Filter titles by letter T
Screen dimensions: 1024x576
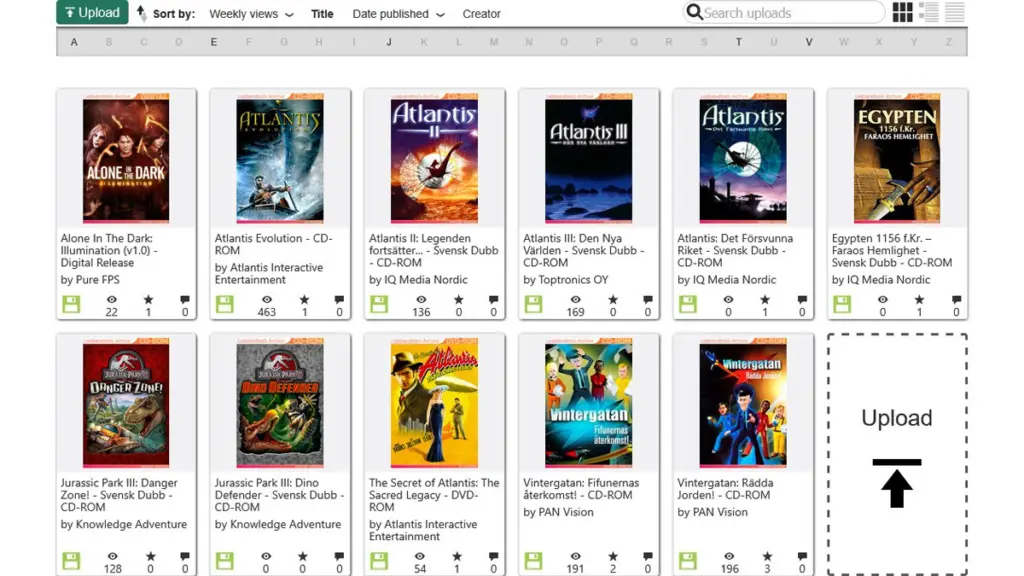[739, 42]
